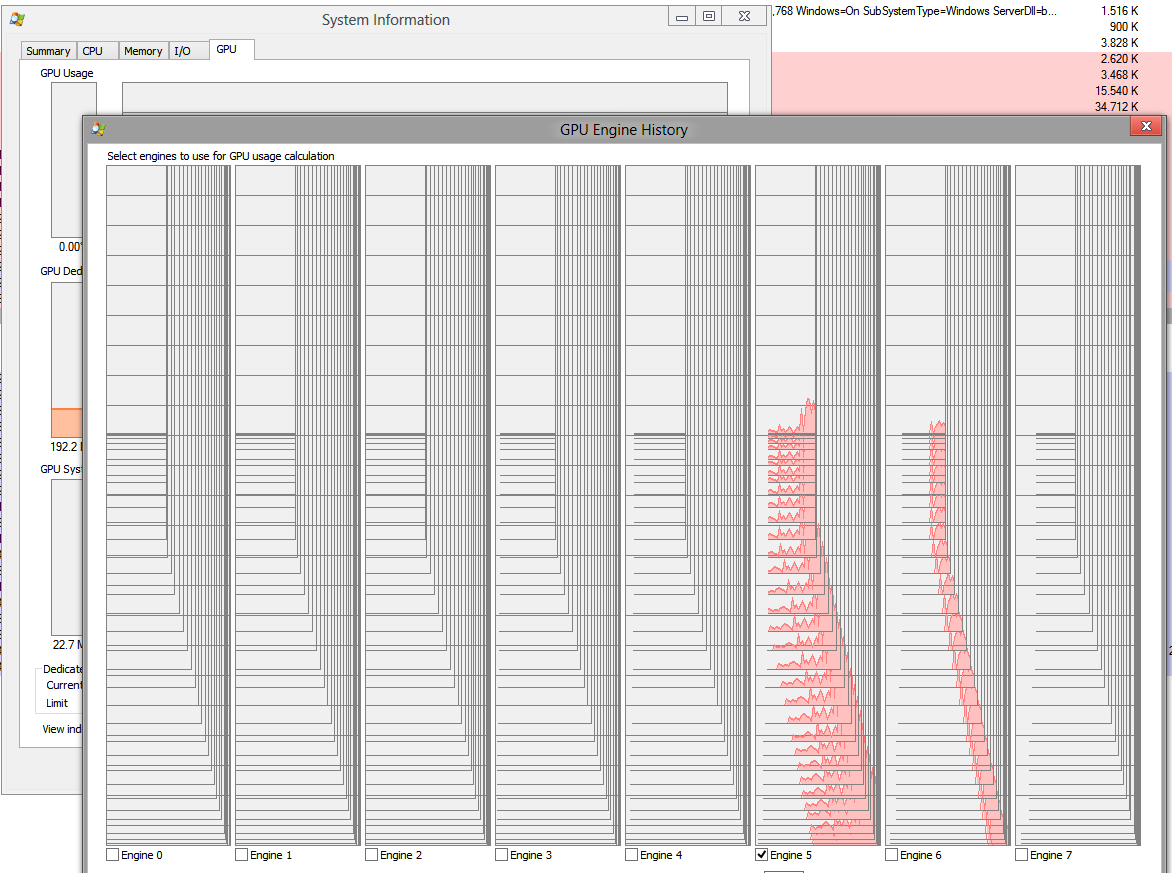
Task: Enable the Engine 1 checkbox
Action: [x=242, y=855]
